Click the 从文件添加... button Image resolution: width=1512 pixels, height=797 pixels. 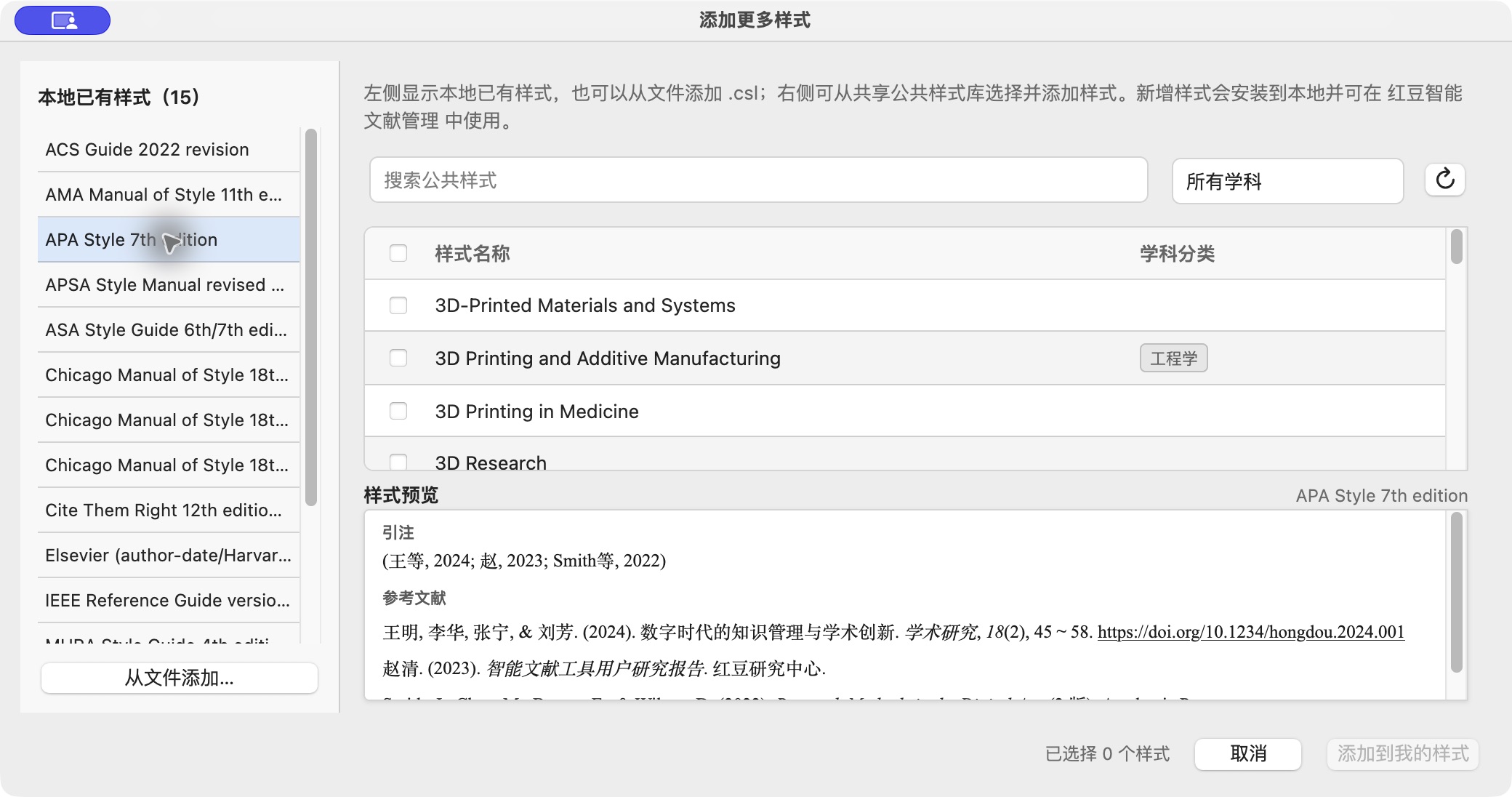pos(180,678)
